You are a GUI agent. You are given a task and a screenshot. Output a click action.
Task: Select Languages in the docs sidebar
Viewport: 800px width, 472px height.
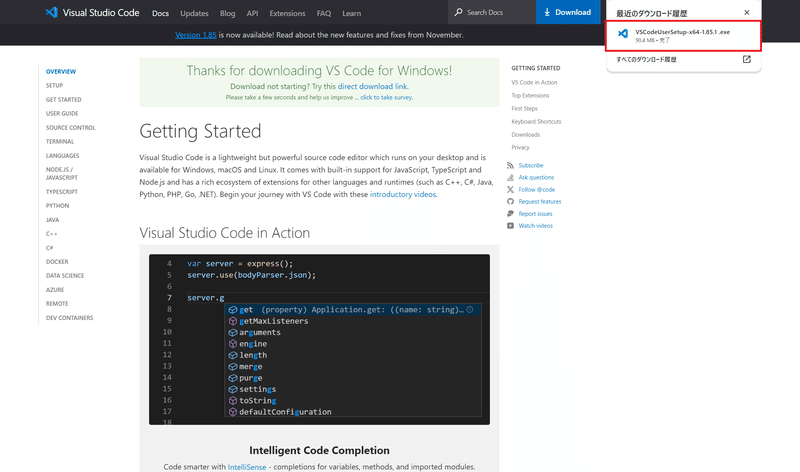[63, 156]
